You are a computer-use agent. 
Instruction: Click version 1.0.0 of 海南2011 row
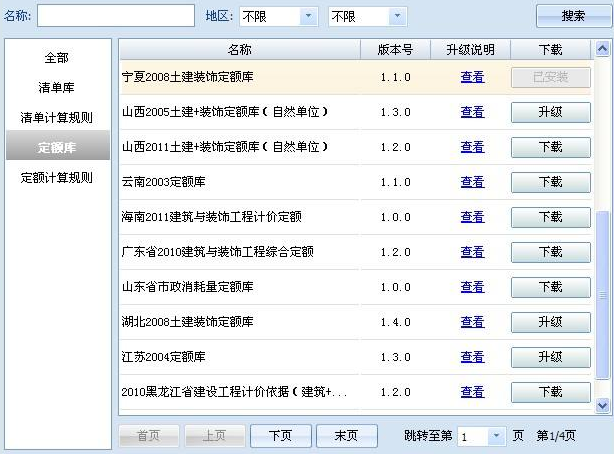pos(395,217)
